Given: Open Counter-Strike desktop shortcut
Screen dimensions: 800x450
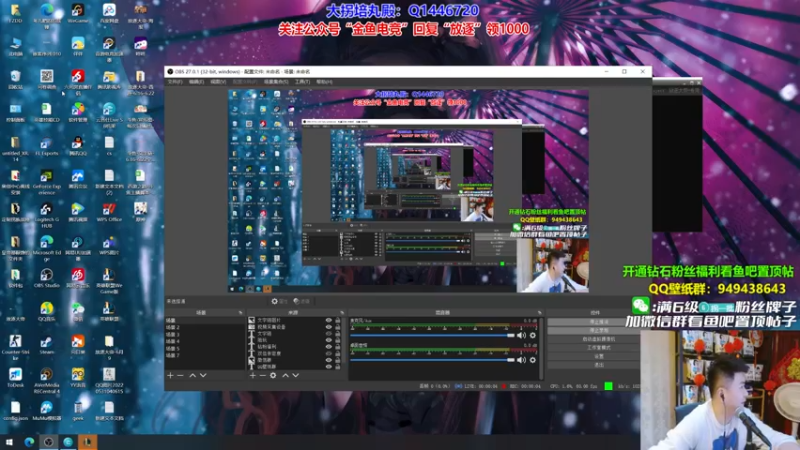Looking at the screenshot, I should pyautogui.click(x=15, y=347).
